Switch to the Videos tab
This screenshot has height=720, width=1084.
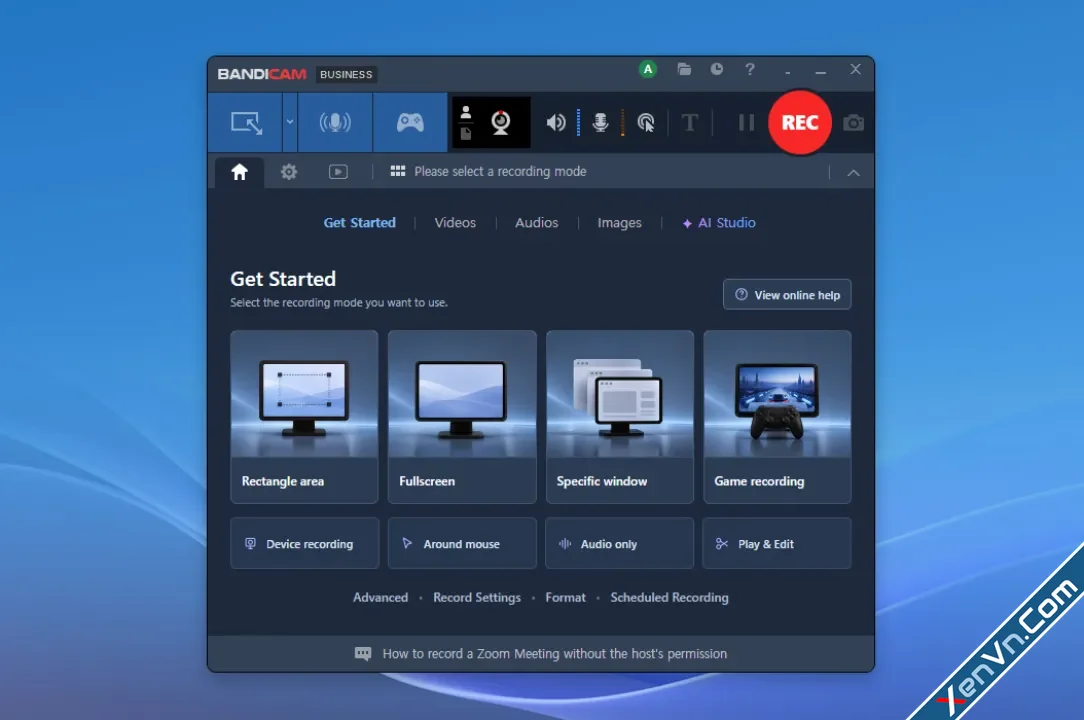(x=455, y=223)
